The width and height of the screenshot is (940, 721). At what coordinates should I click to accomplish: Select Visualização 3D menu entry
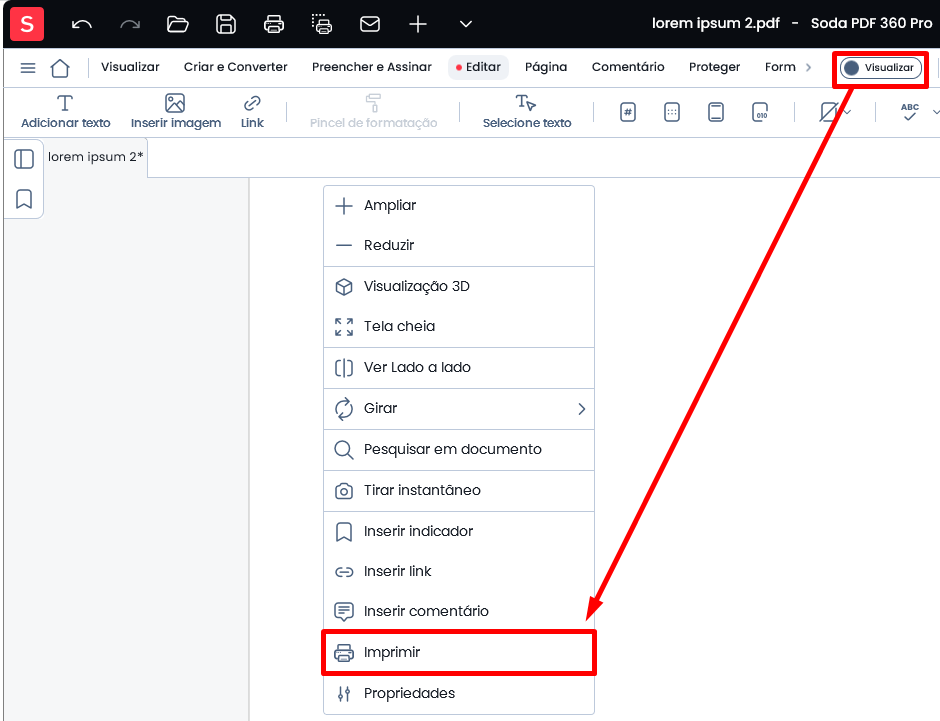pyautogui.click(x=459, y=286)
